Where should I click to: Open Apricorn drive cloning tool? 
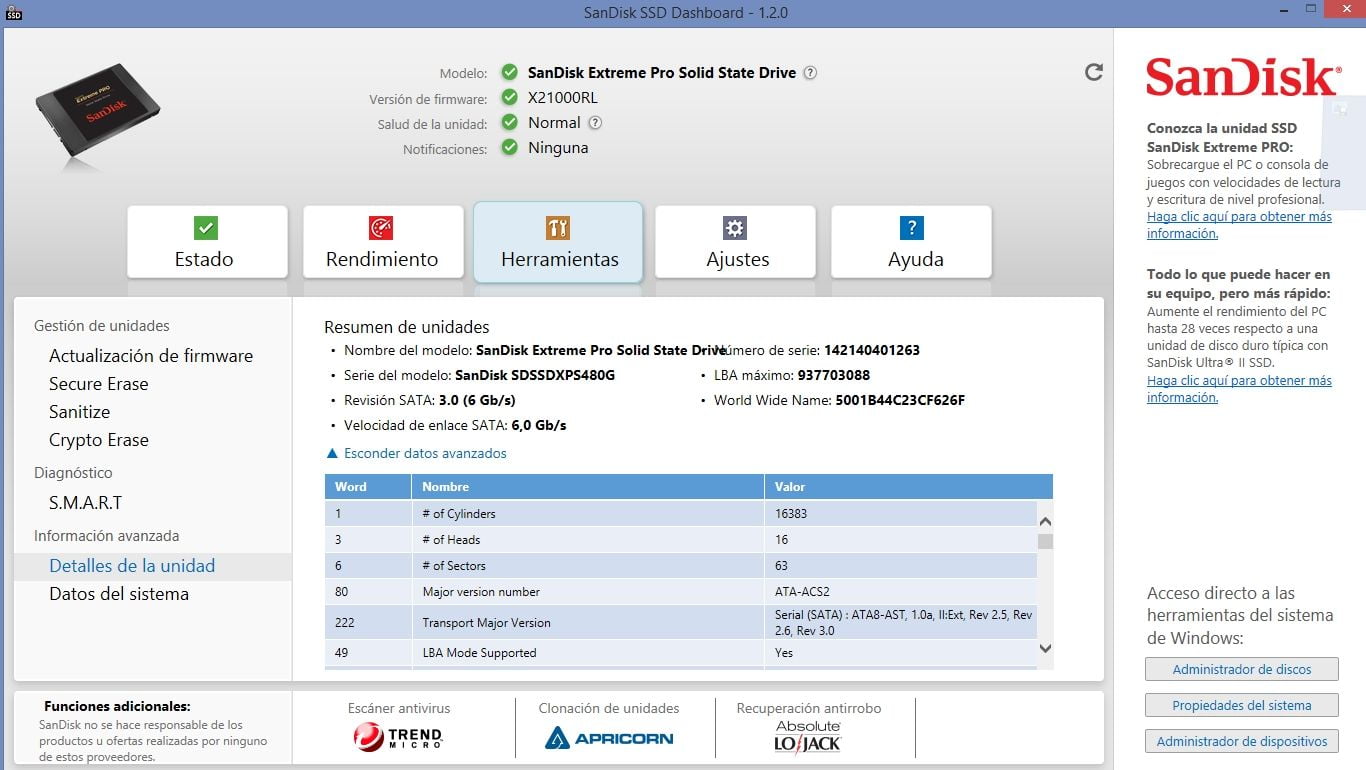click(x=608, y=738)
